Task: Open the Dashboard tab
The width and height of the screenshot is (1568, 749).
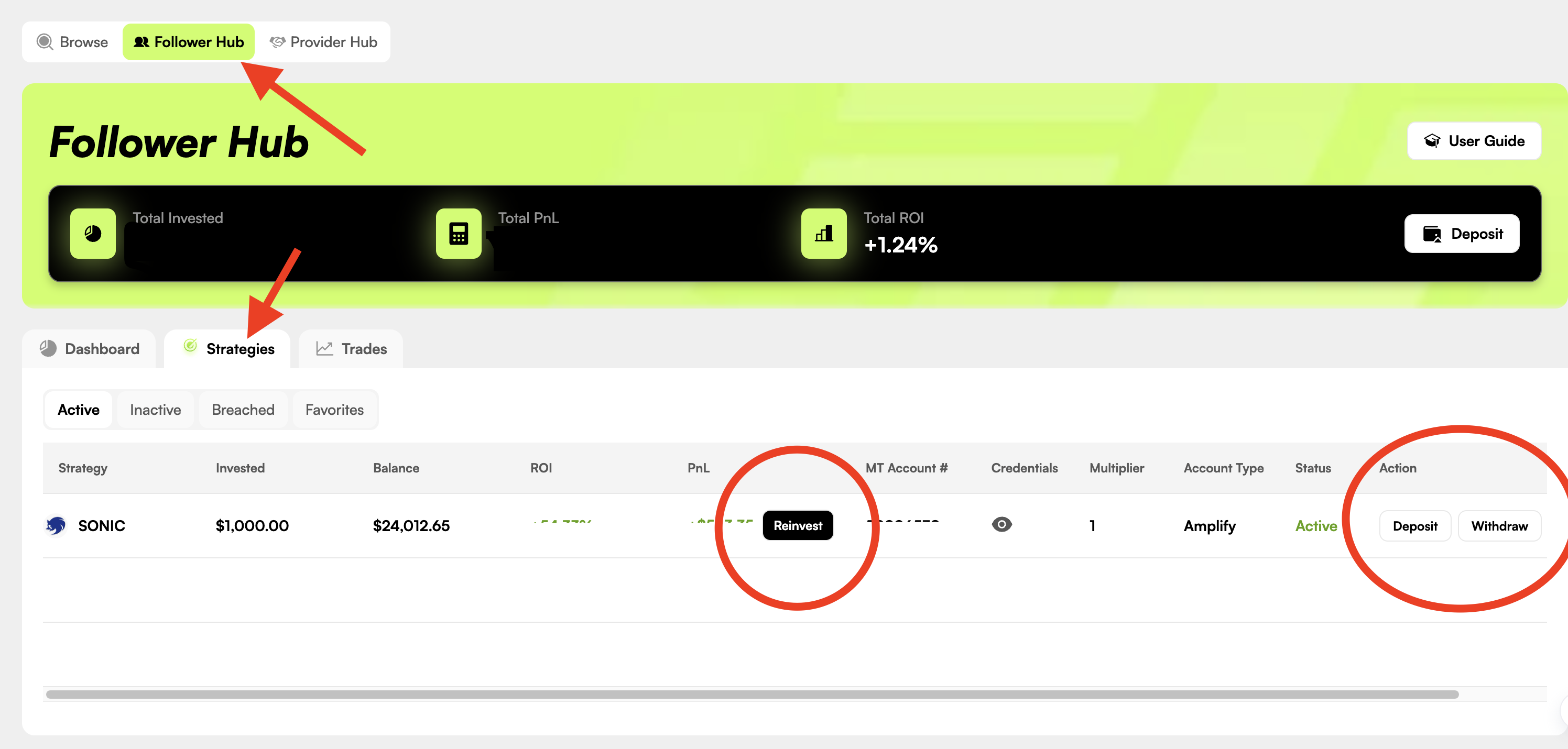Action: [90, 349]
